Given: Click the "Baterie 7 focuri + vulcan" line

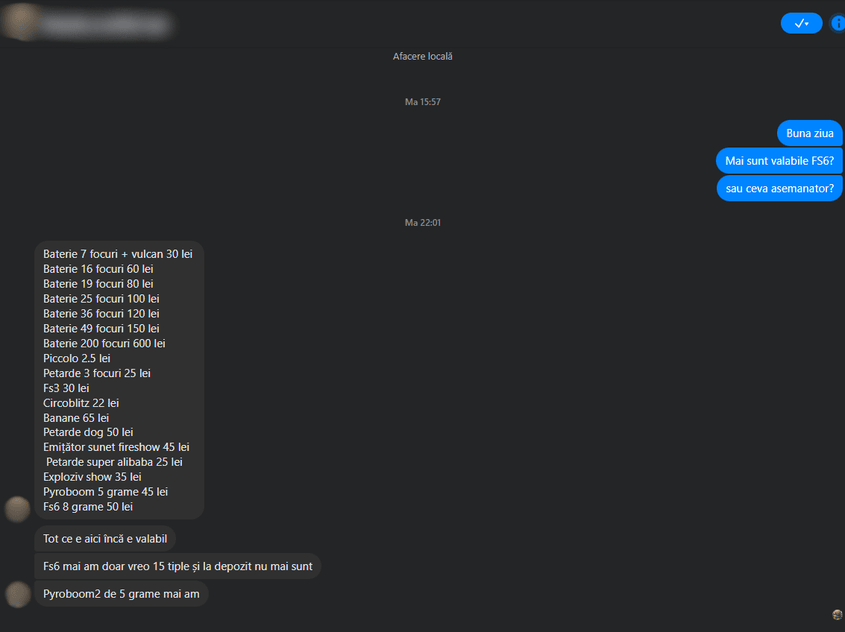Looking at the screenshot, I should [117, 254].
